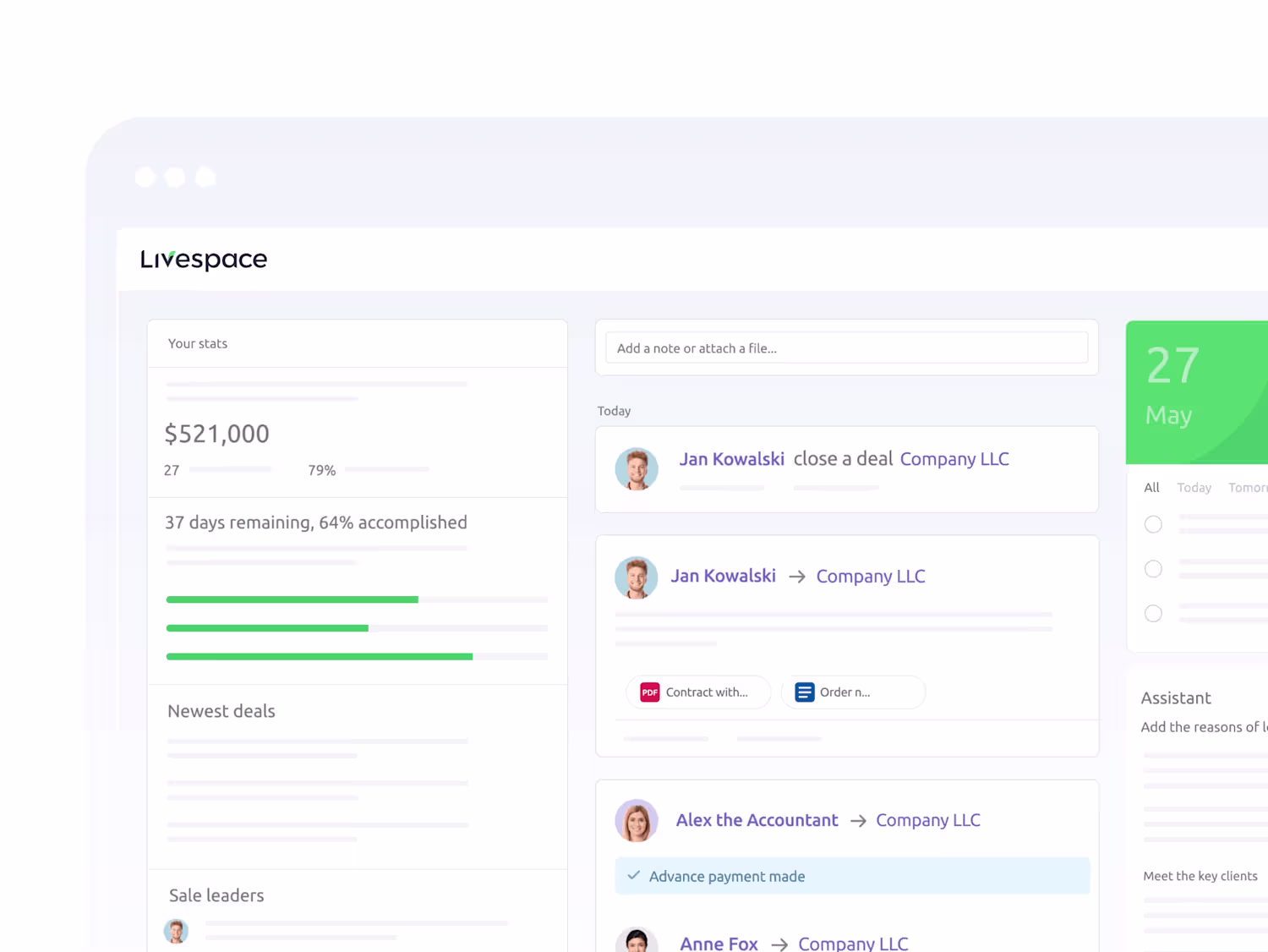Click the "Newest deals" heading

(x=221, y=711)
